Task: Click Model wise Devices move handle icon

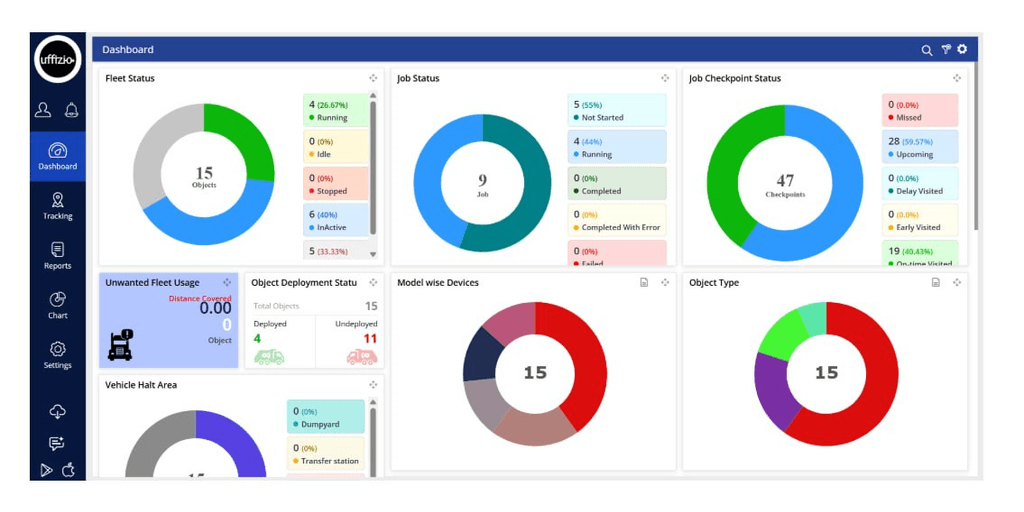Action: click(x=665, y=283)
